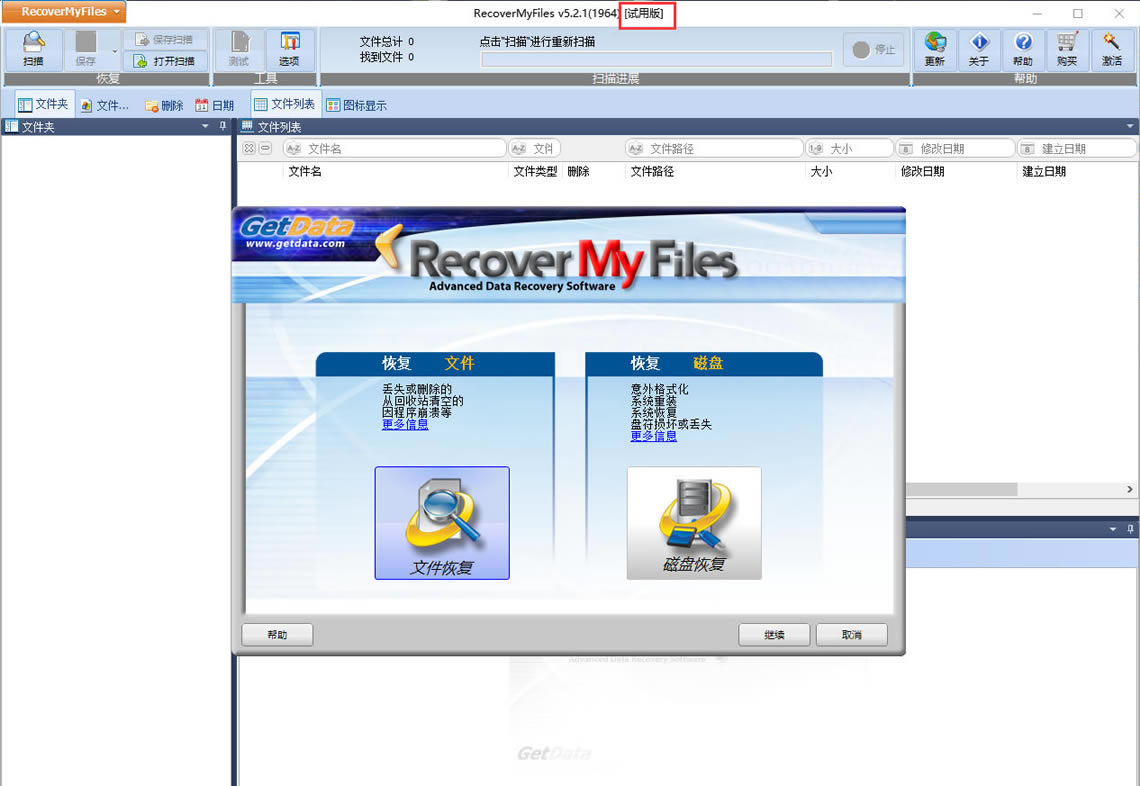1140x786 pixels.
Task: Click the collapse filter minus icon
Action: pyautogui.click(x=266, y=148)
